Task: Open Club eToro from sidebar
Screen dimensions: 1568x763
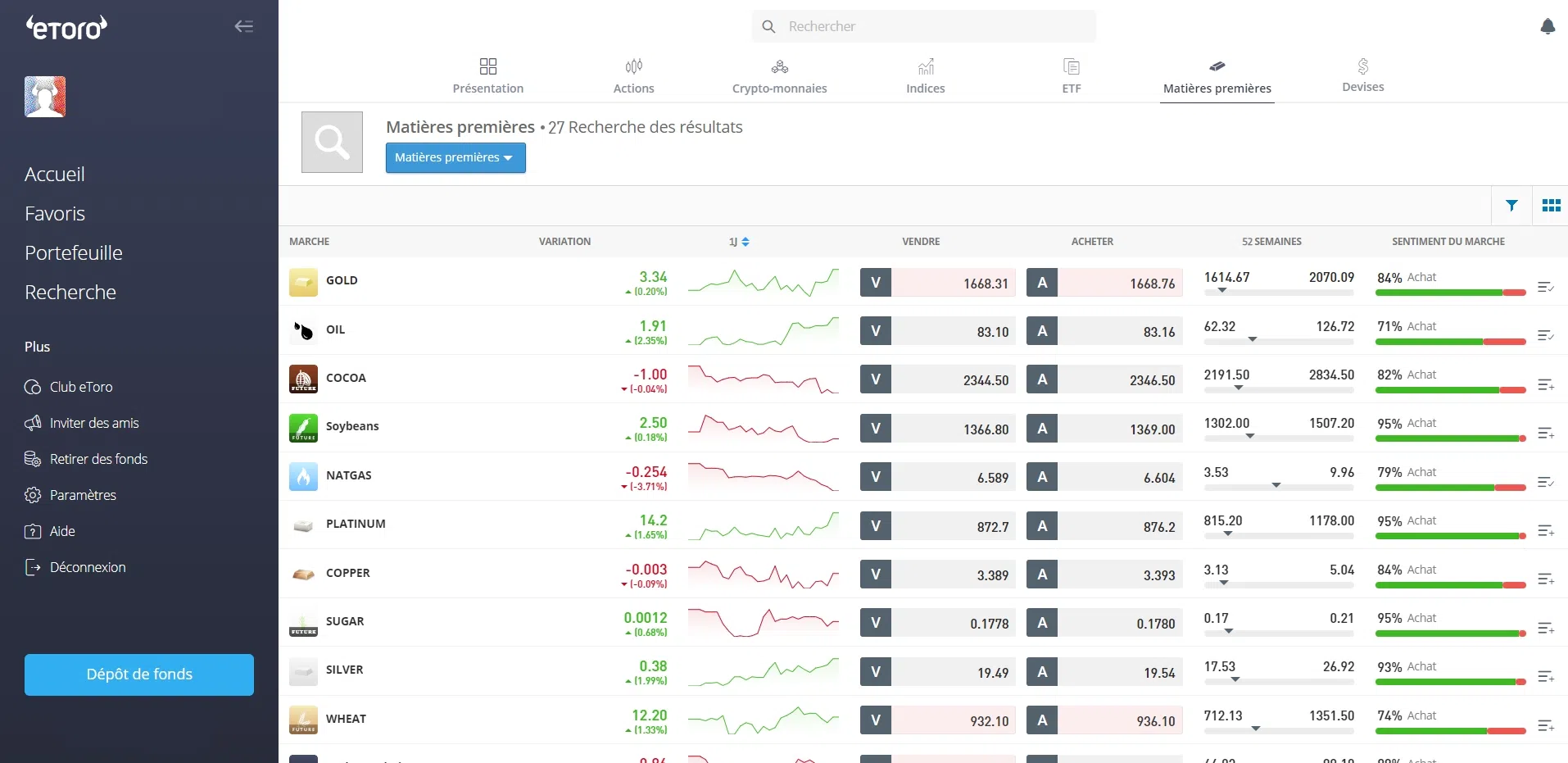Action: click(x=69, y=387)
